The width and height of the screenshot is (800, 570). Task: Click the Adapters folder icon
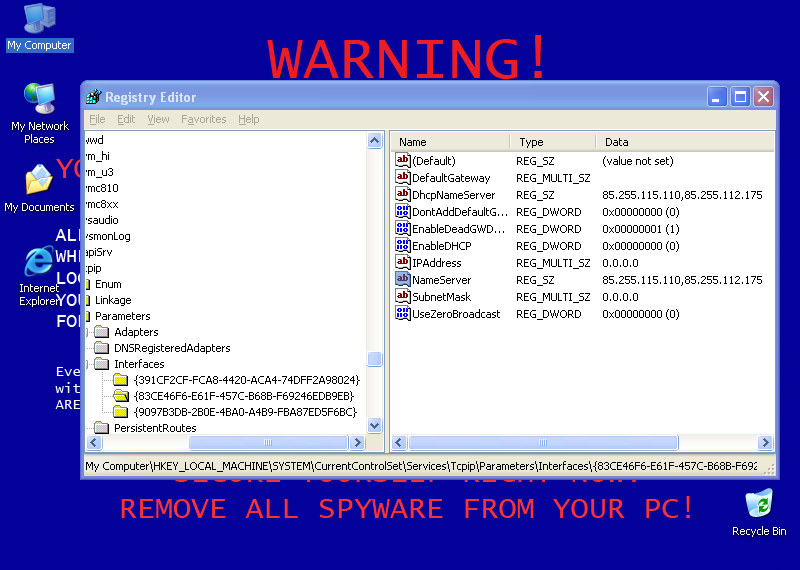coord(102,332)
